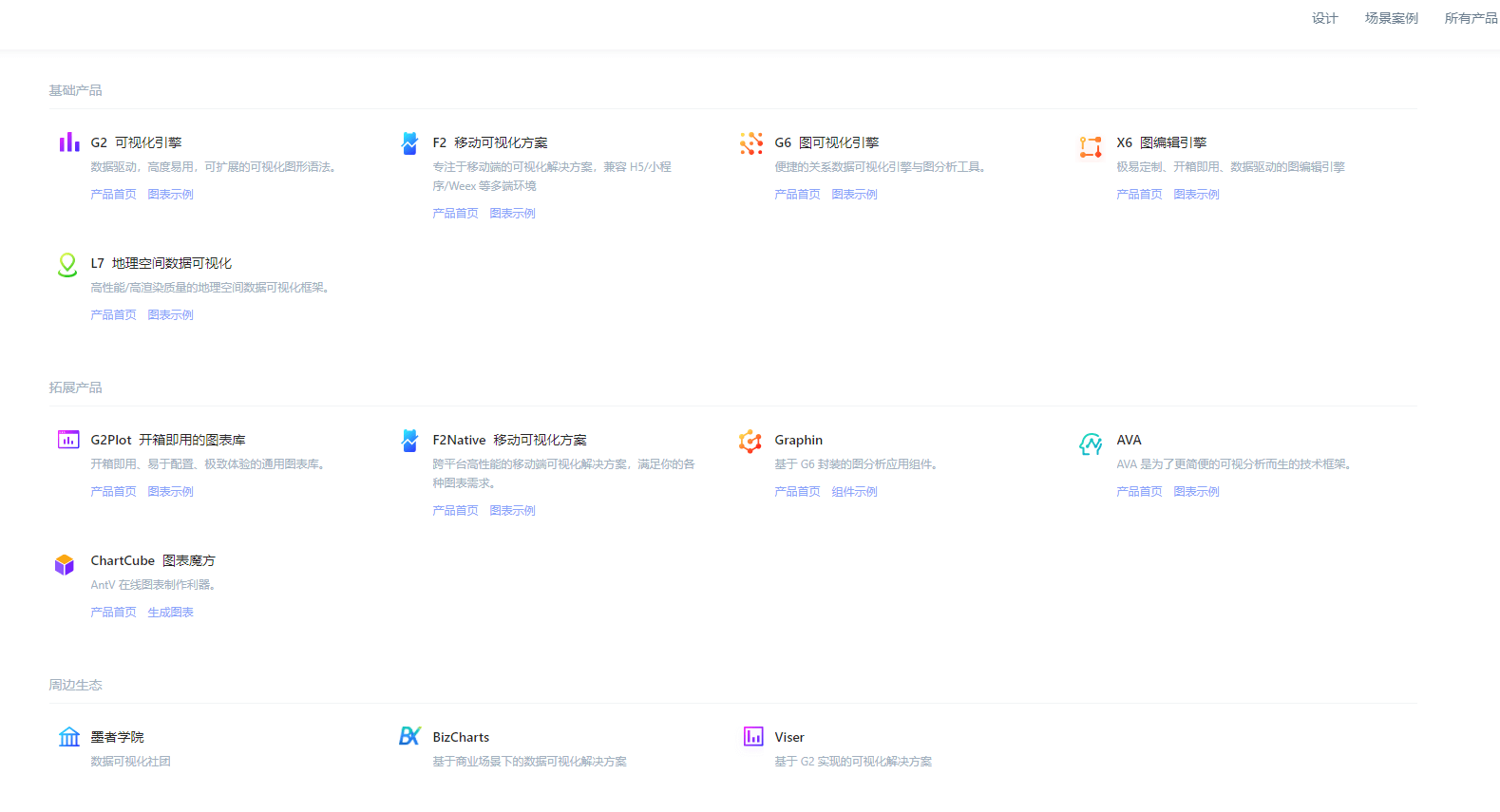Click the ChartCube cube icon
Screen dimensions: 1500x812
[65, 564]
